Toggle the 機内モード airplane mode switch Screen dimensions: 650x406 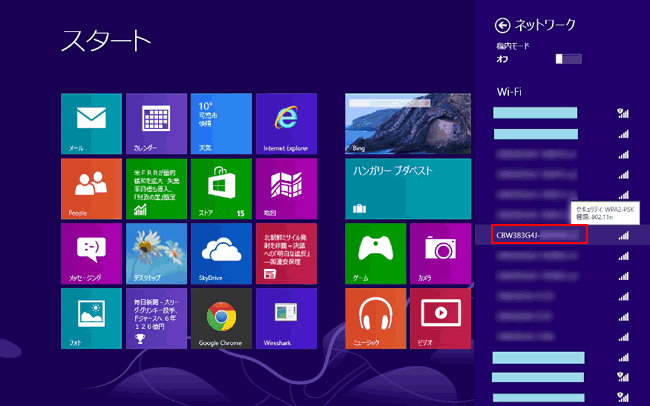568,59
